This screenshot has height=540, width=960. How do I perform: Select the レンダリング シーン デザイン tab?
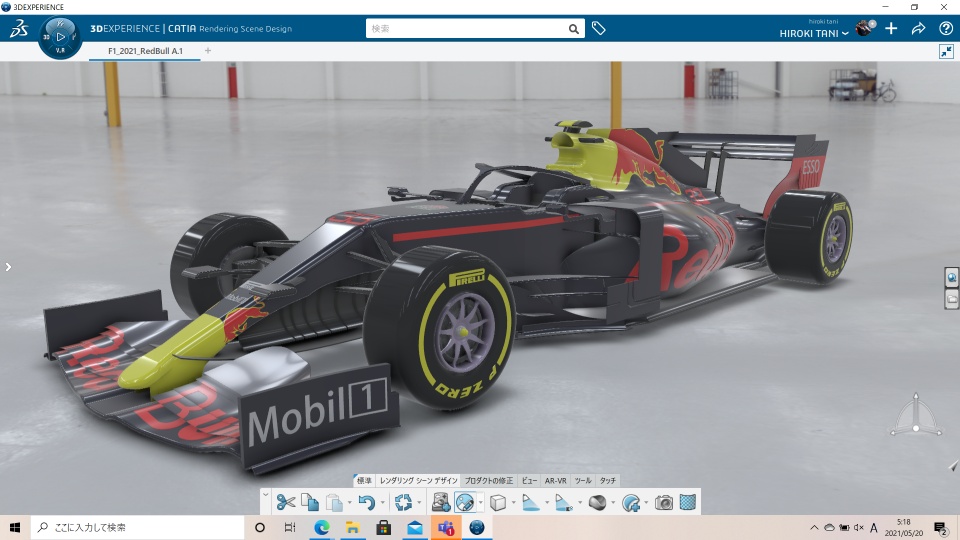coord(418,481)
